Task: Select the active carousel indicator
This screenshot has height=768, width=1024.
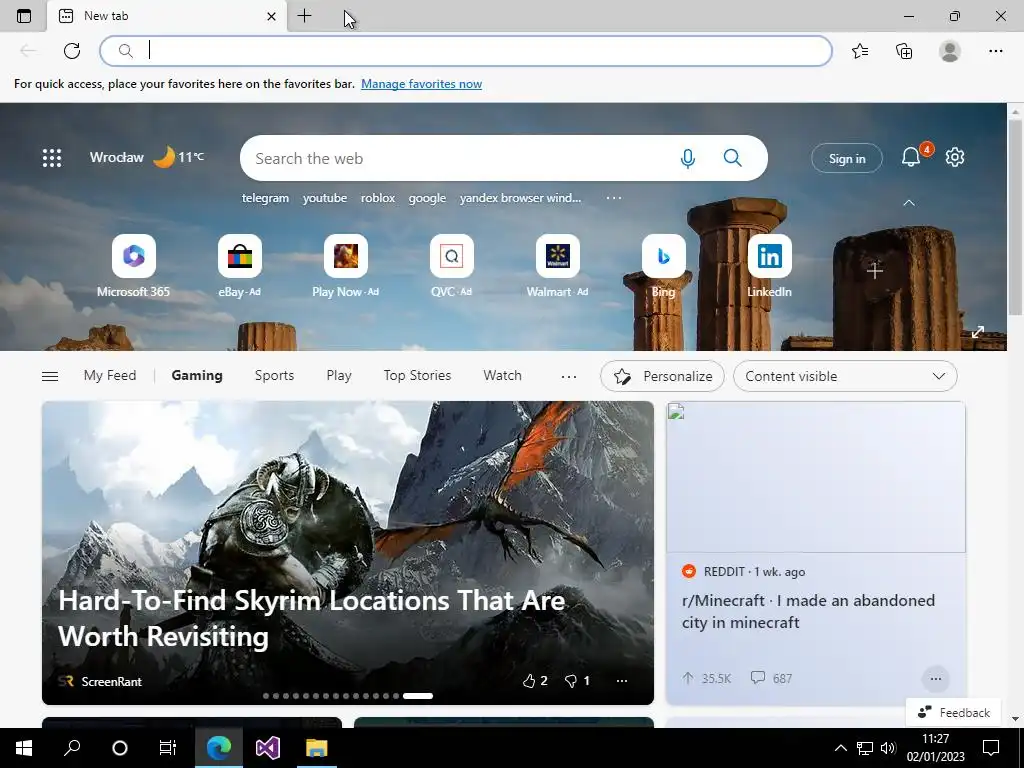Action: click(x=418, y=696)
